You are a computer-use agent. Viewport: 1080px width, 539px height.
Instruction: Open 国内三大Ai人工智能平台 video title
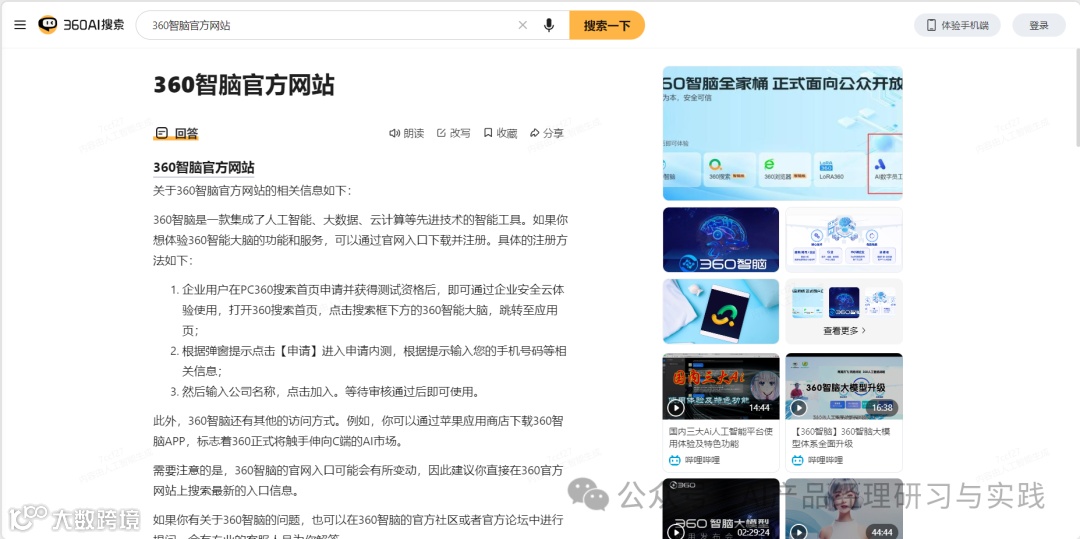click(720, 438)
